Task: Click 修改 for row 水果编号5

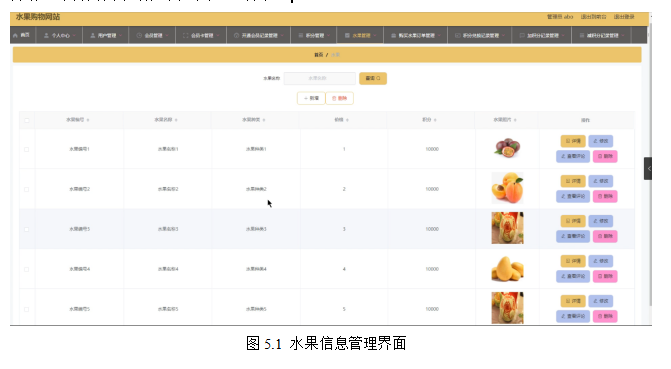Action: (600, 301)
